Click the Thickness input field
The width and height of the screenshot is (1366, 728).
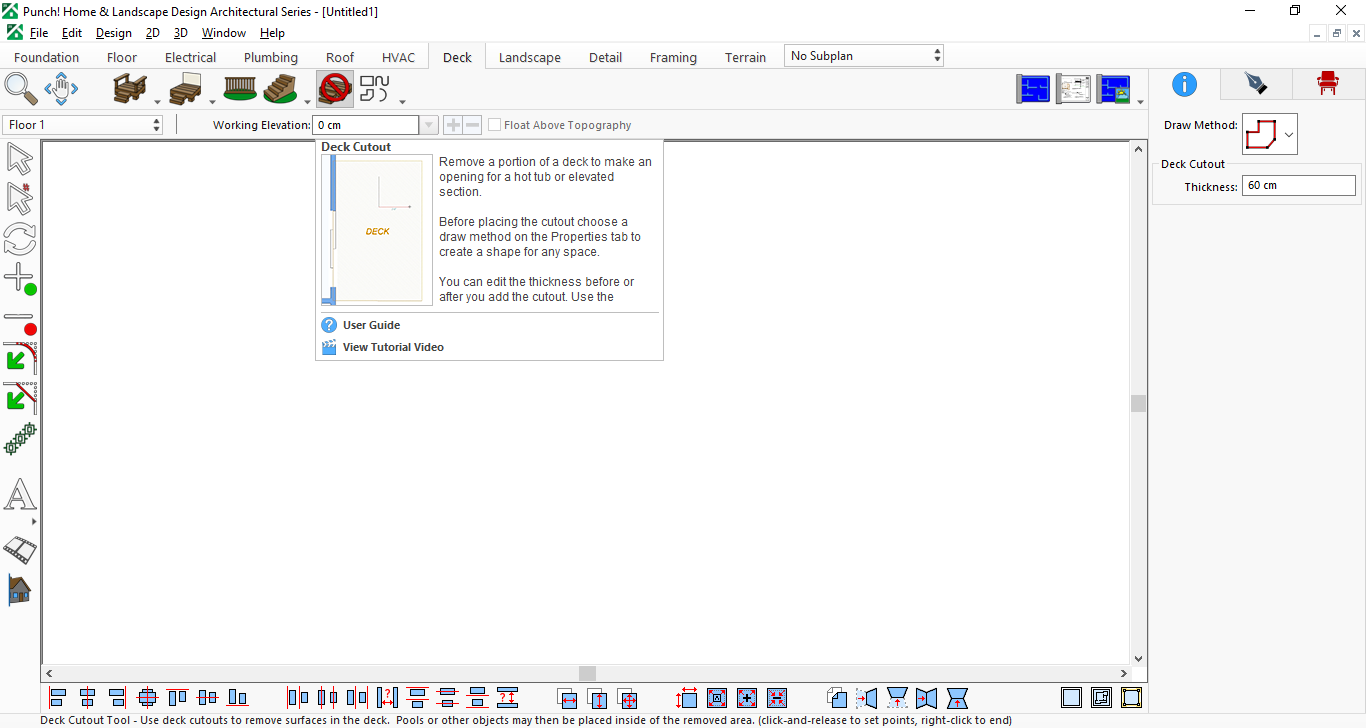(x=1298, y=186)
